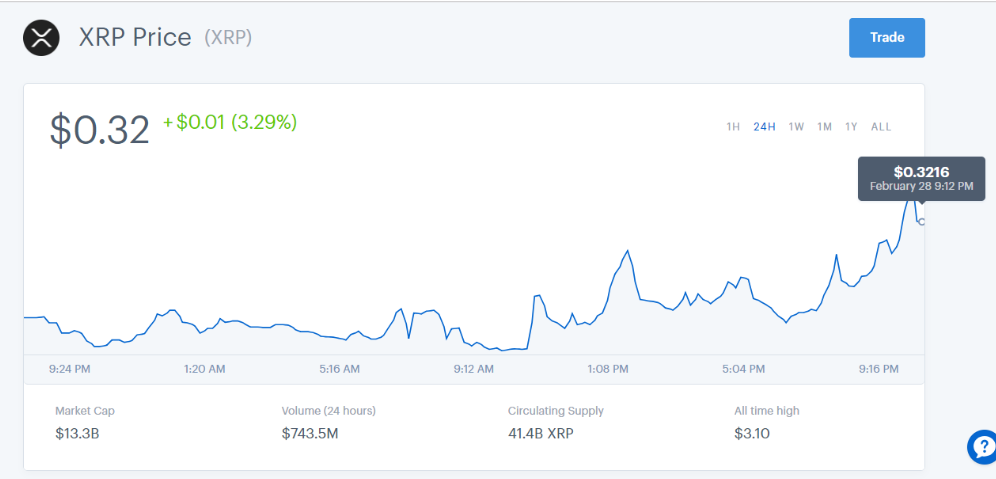Open the help chat bubble icon
Image resolution: width=996 pixels, height=479 pixels.
pyautogui.click(x=982, y=447)
